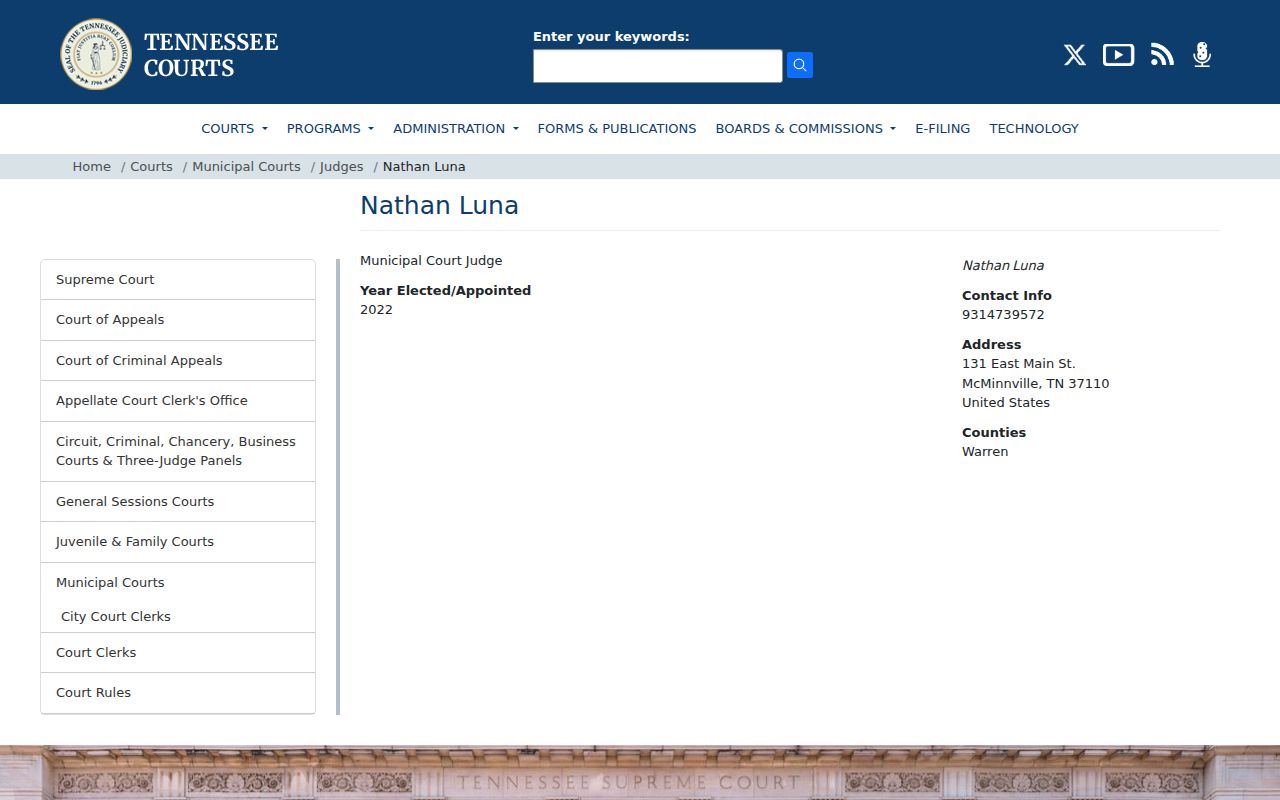Click the italic Nathan Luna name
Screen dimensions: 1280x800
1003,266
